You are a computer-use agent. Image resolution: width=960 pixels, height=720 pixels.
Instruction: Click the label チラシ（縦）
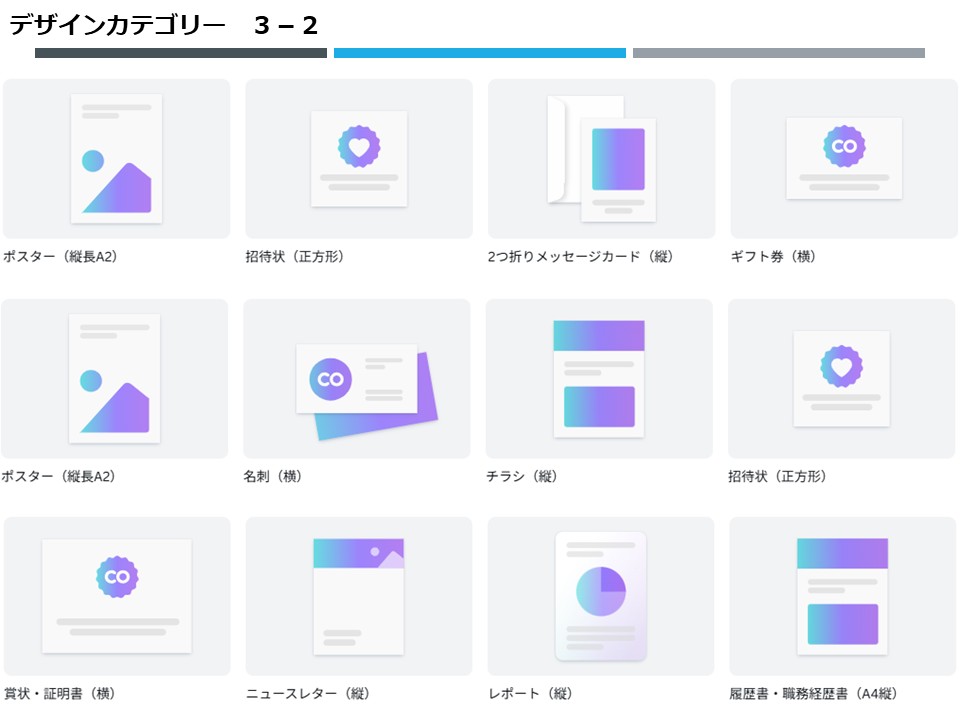click(522, 476)
